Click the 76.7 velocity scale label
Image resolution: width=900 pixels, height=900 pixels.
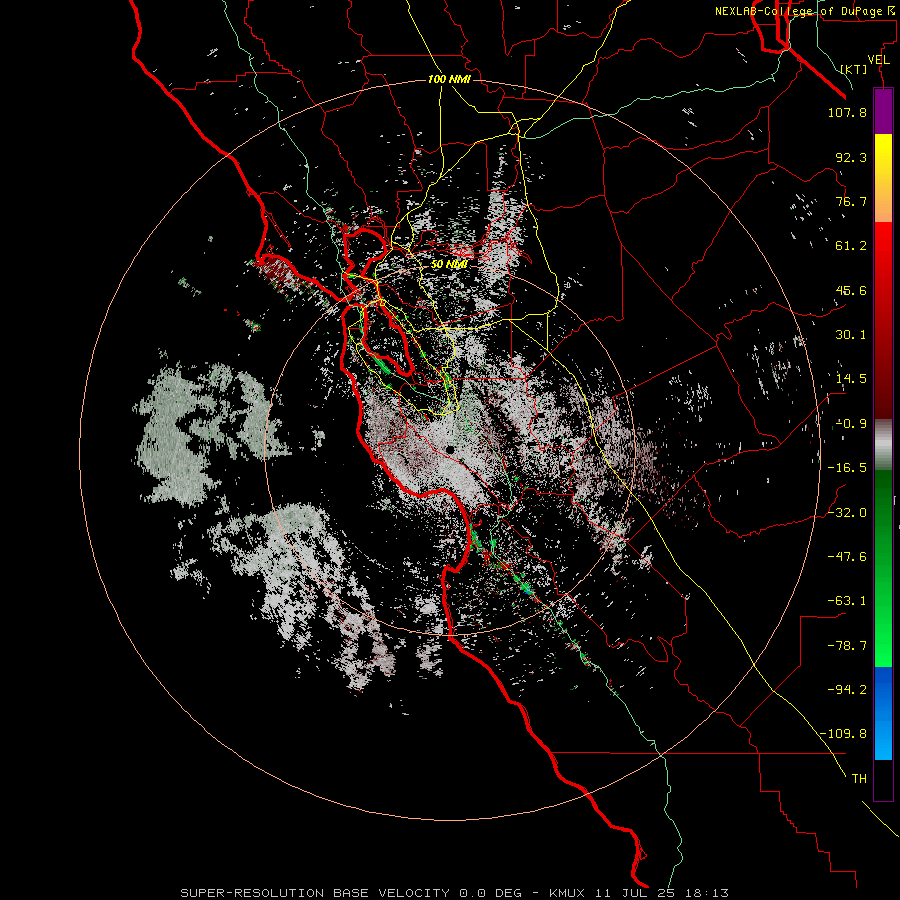pyautogui.click(x=851, y=201)
